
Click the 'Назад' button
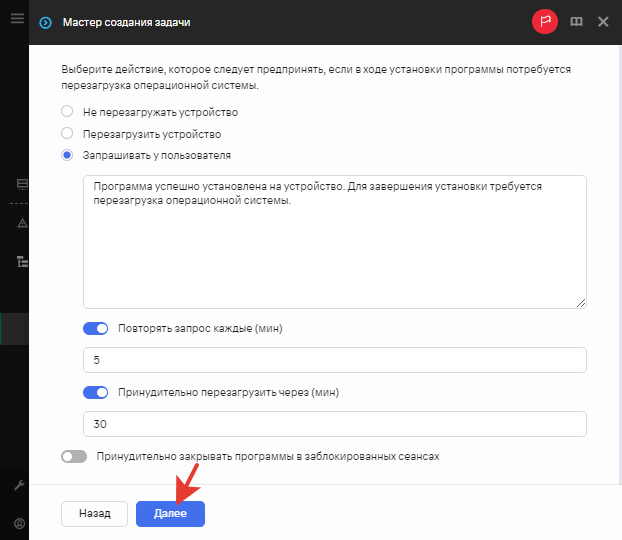(94, 514)
